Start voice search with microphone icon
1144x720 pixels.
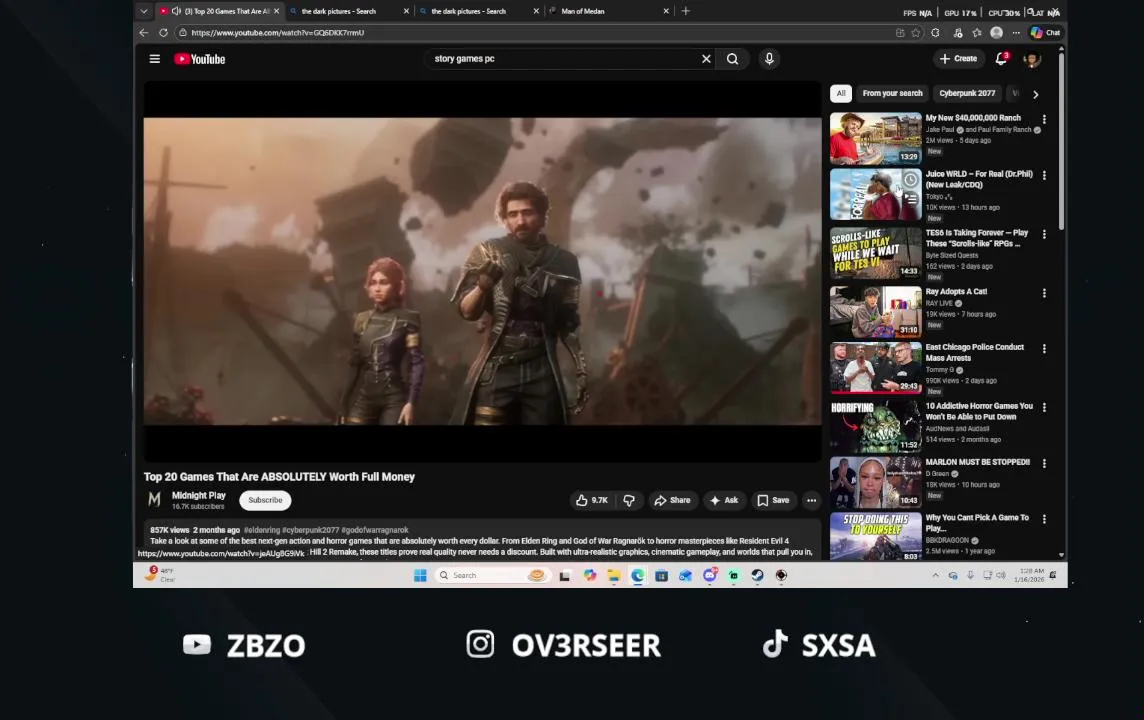(769, 59)
